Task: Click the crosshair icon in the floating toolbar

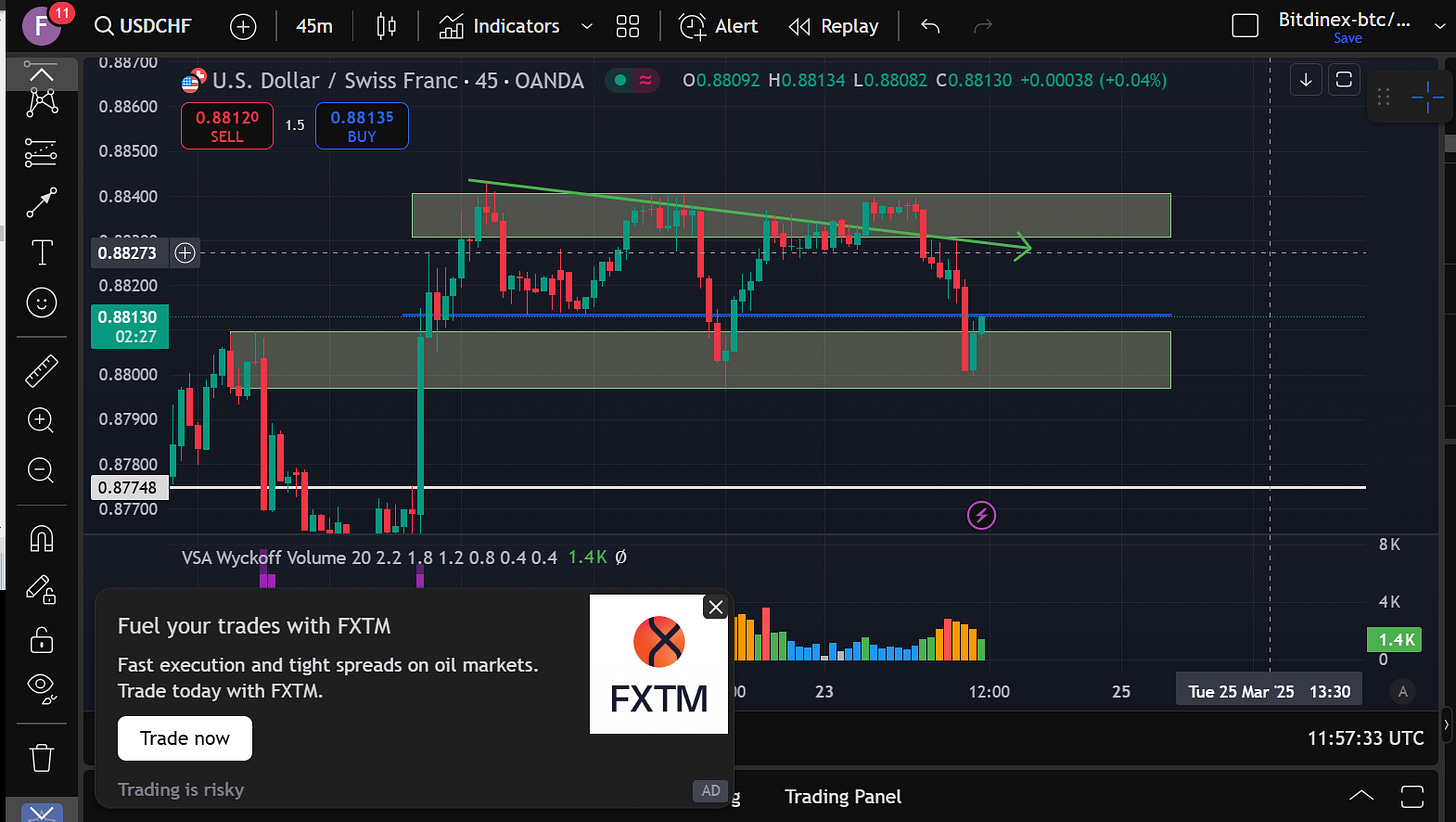Action: tap(1425, 96)
